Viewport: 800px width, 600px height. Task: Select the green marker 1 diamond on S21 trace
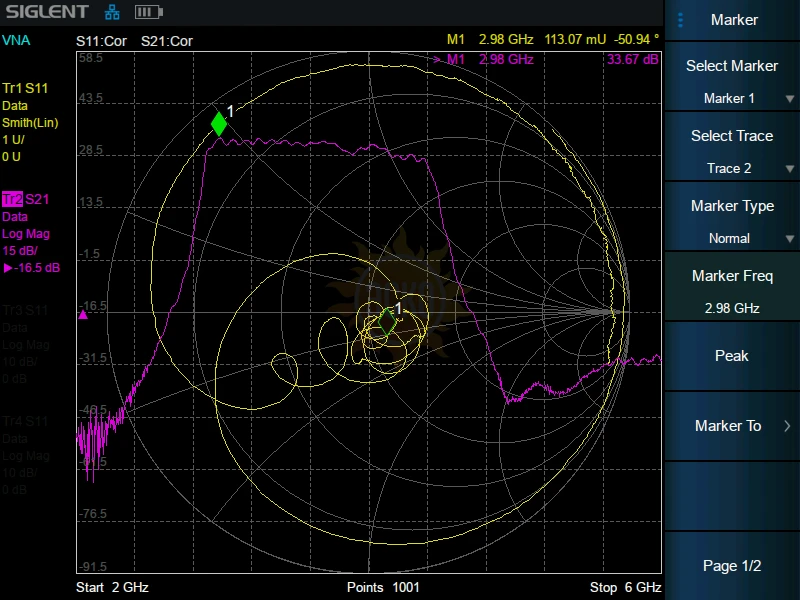(x=219, y=124)
